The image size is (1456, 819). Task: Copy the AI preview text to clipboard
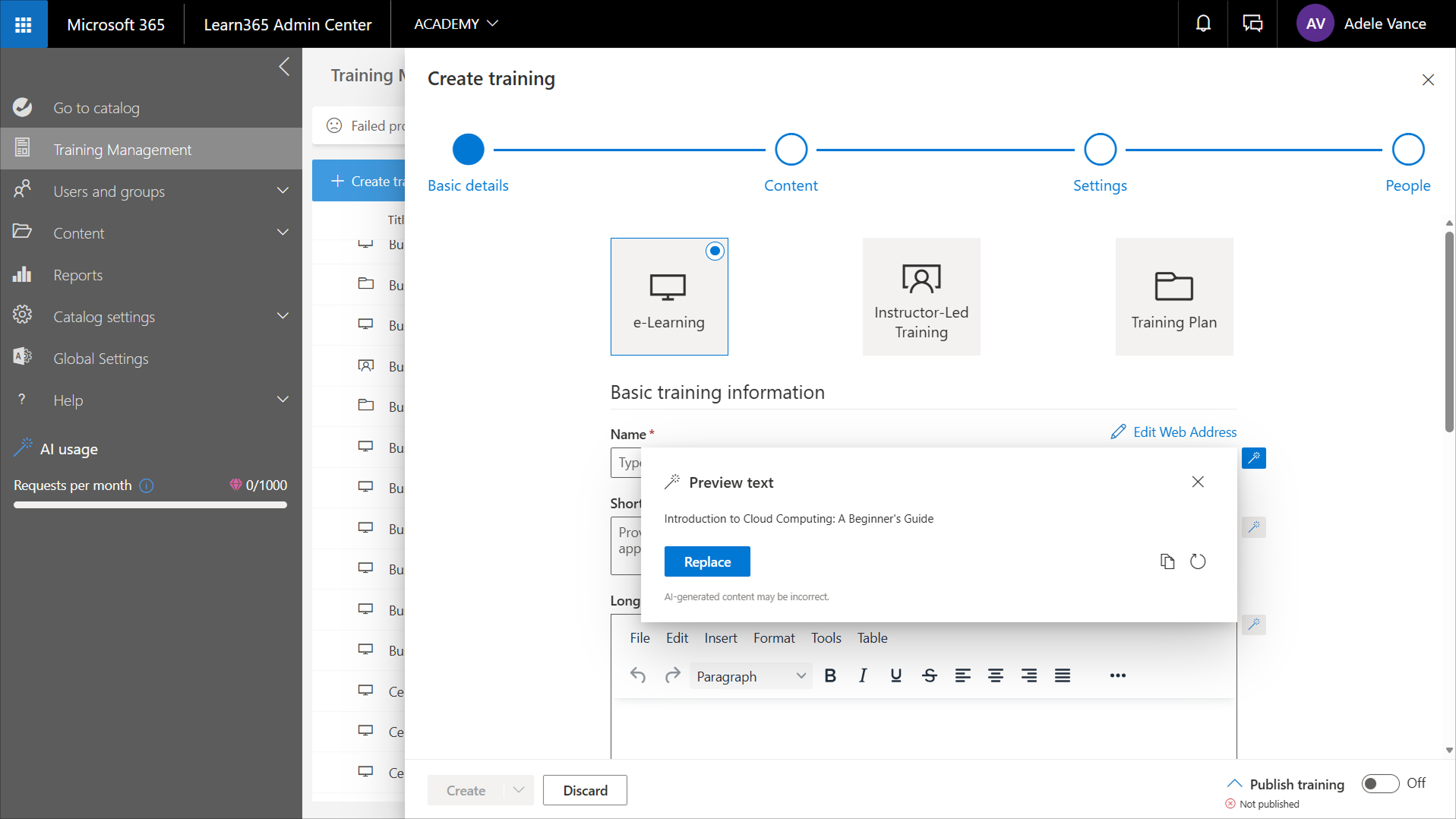(x=1167, y=561)
